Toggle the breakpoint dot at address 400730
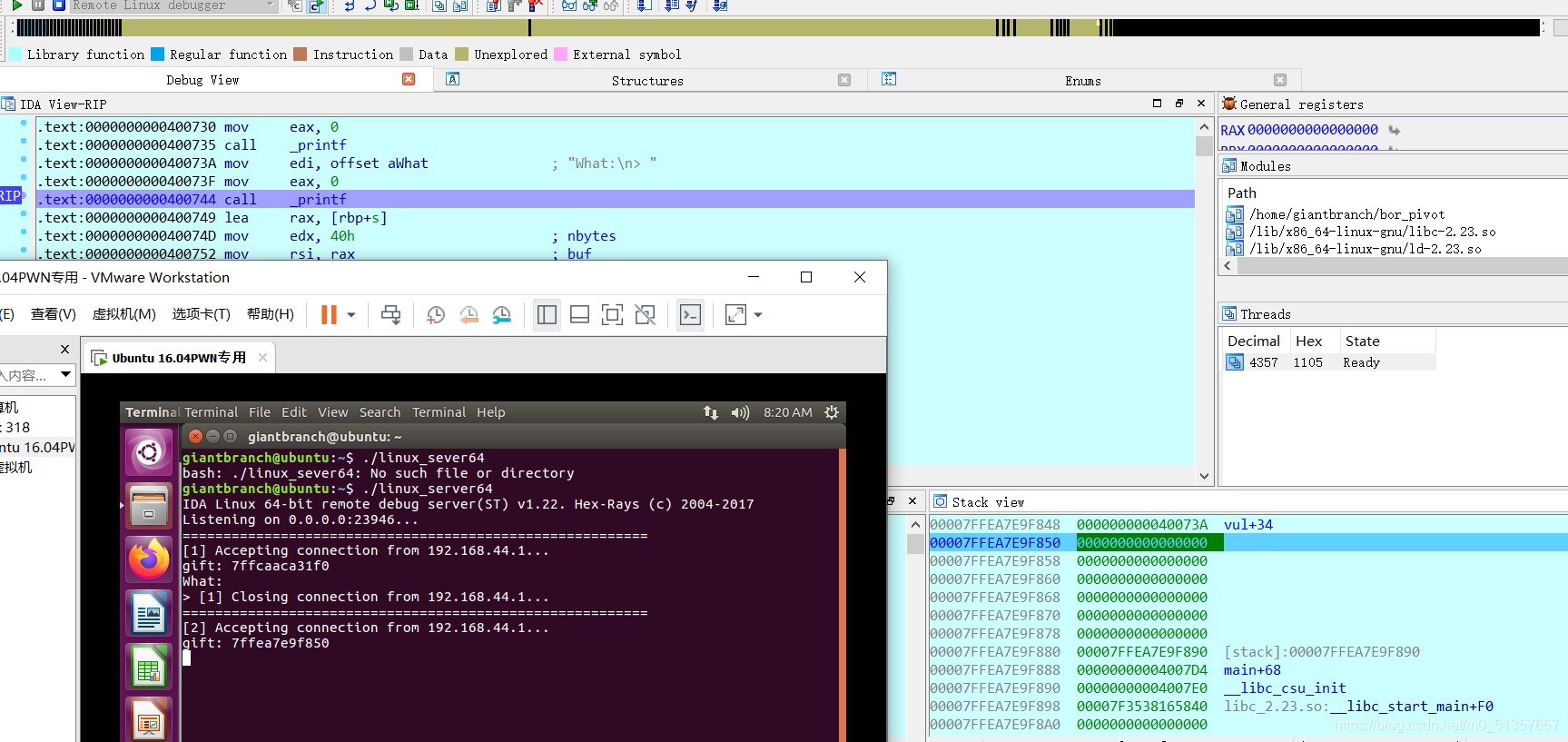Screen dimensions: 1568x742 point(23,123)
